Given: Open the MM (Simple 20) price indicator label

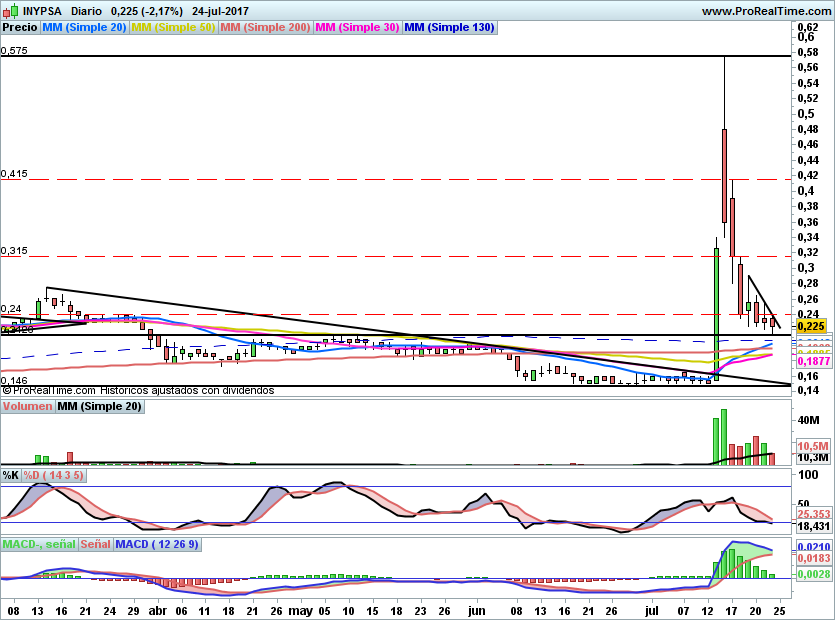Looking at the screenshot, I should point(84,28).
